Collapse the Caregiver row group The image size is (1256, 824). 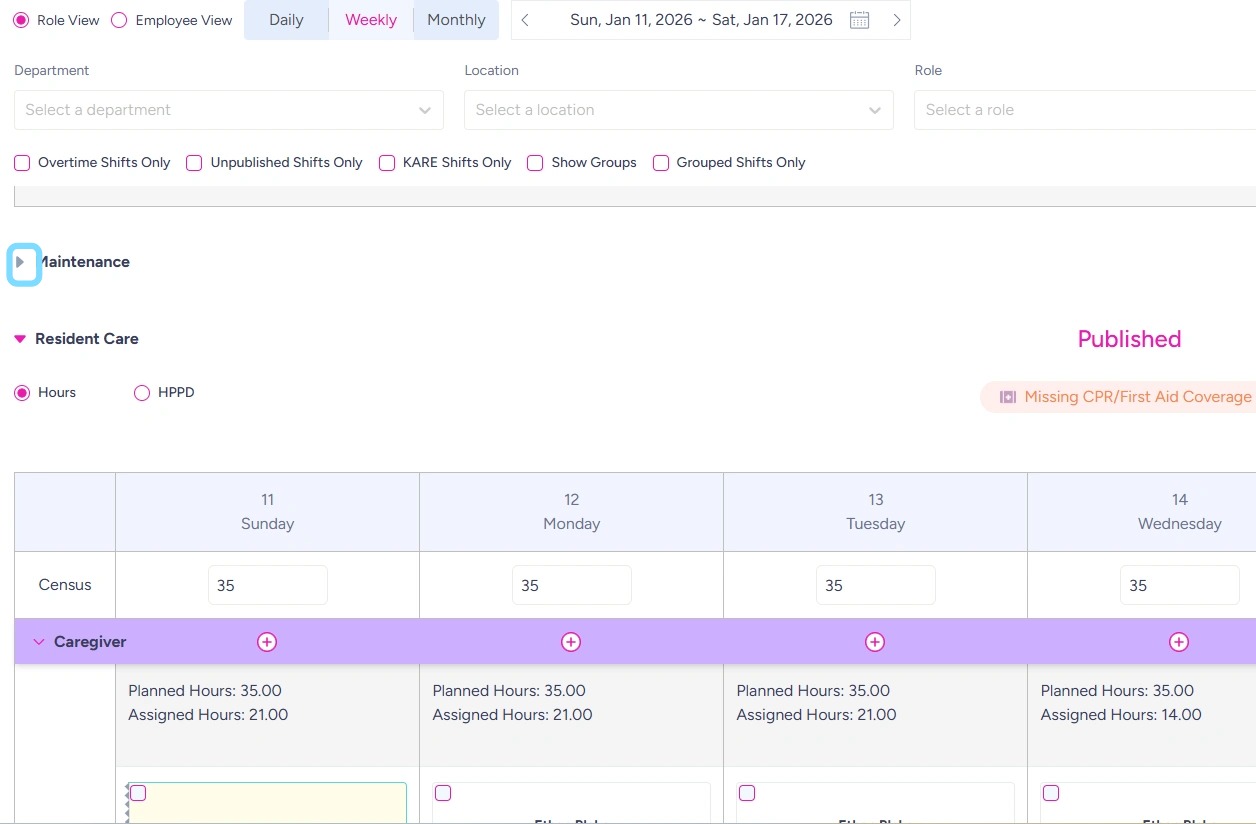click(x=39, y=642)
